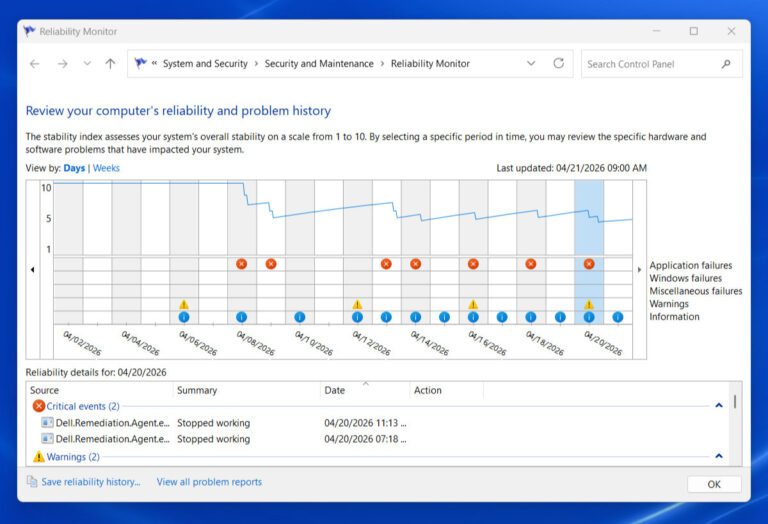This screenshot has height=524, width=768.
Task: Collapse the Critical events group chevron
Action: [x=719, y=405]
